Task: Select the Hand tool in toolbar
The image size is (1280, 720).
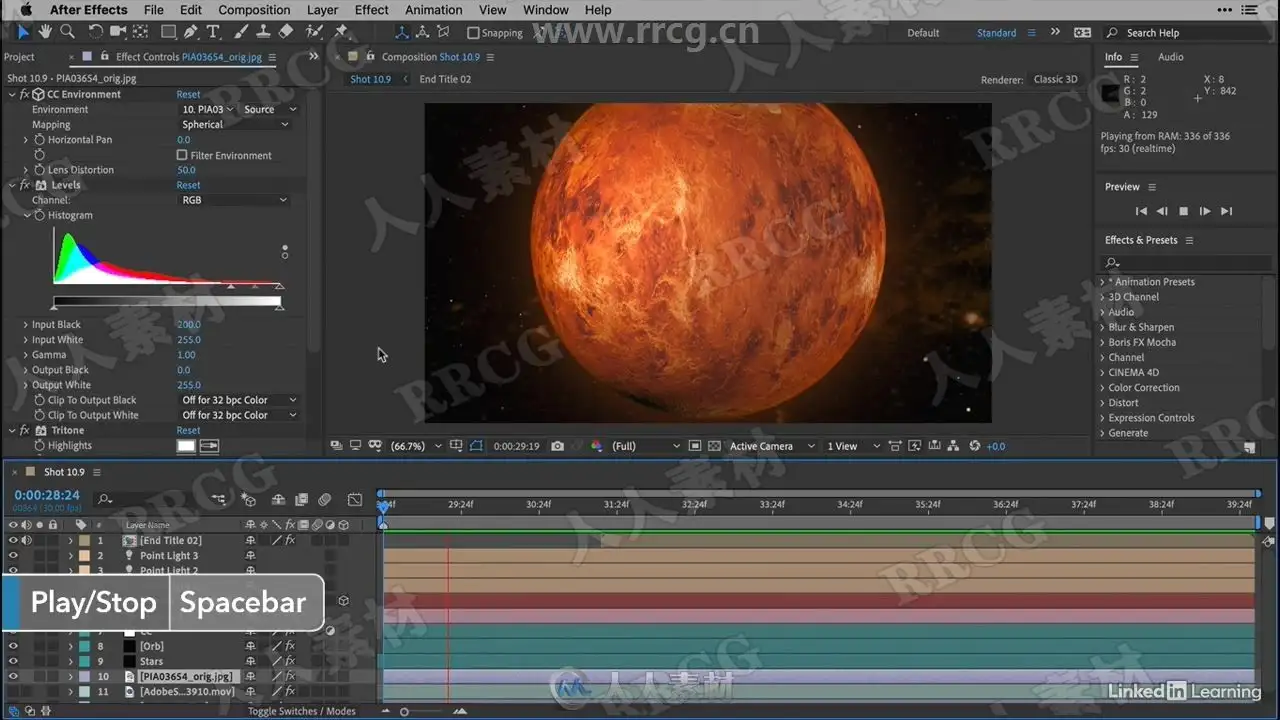Action: pyautogui.click(x=45, y=32)
